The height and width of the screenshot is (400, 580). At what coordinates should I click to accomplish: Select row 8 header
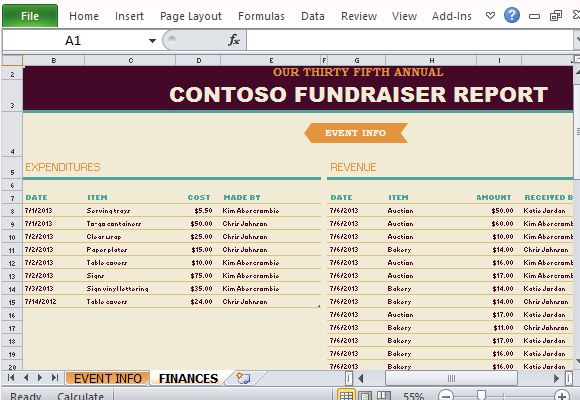pyautogui.click(x=12, y=211)
